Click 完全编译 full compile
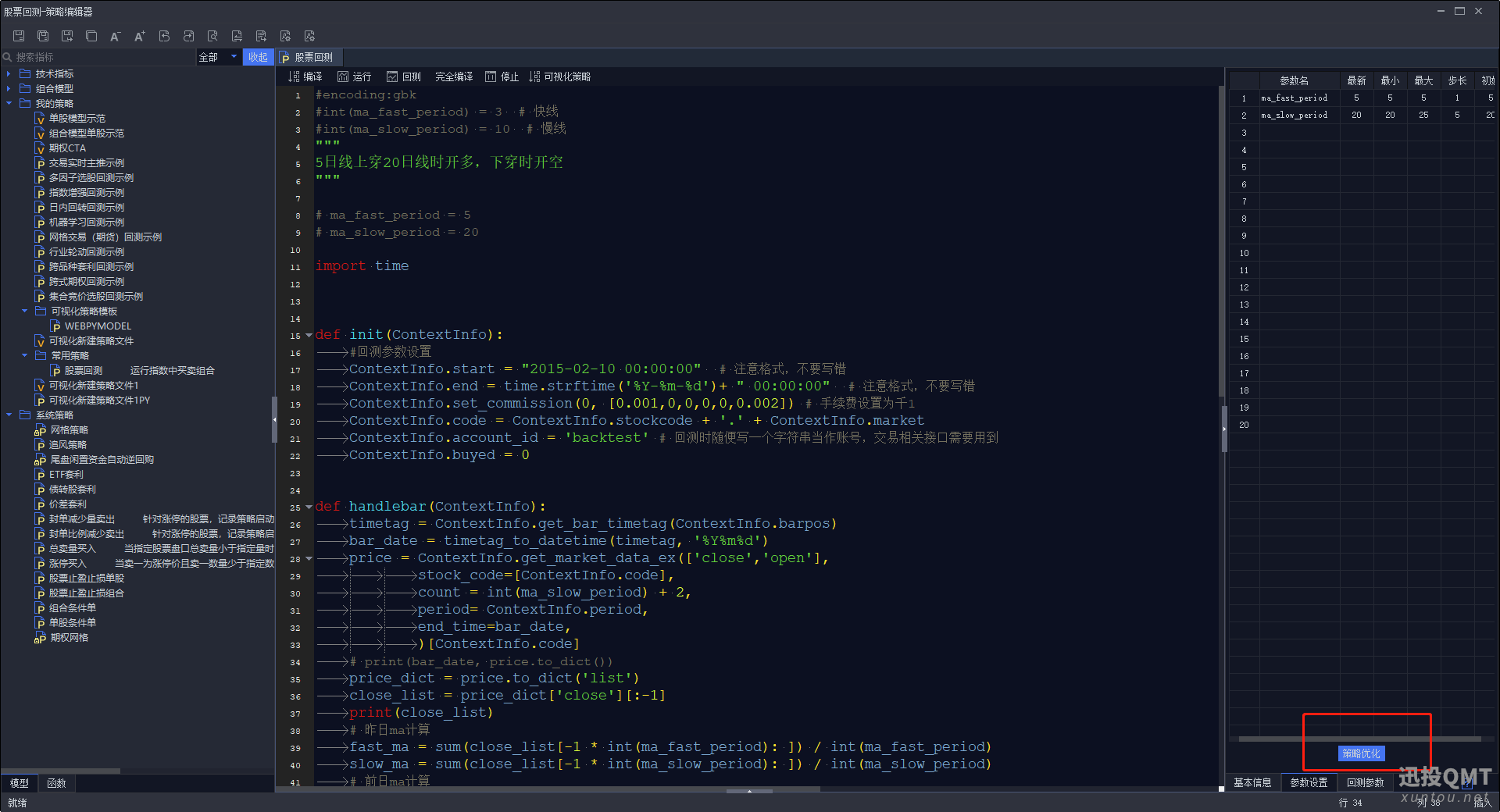 [454, 77]
